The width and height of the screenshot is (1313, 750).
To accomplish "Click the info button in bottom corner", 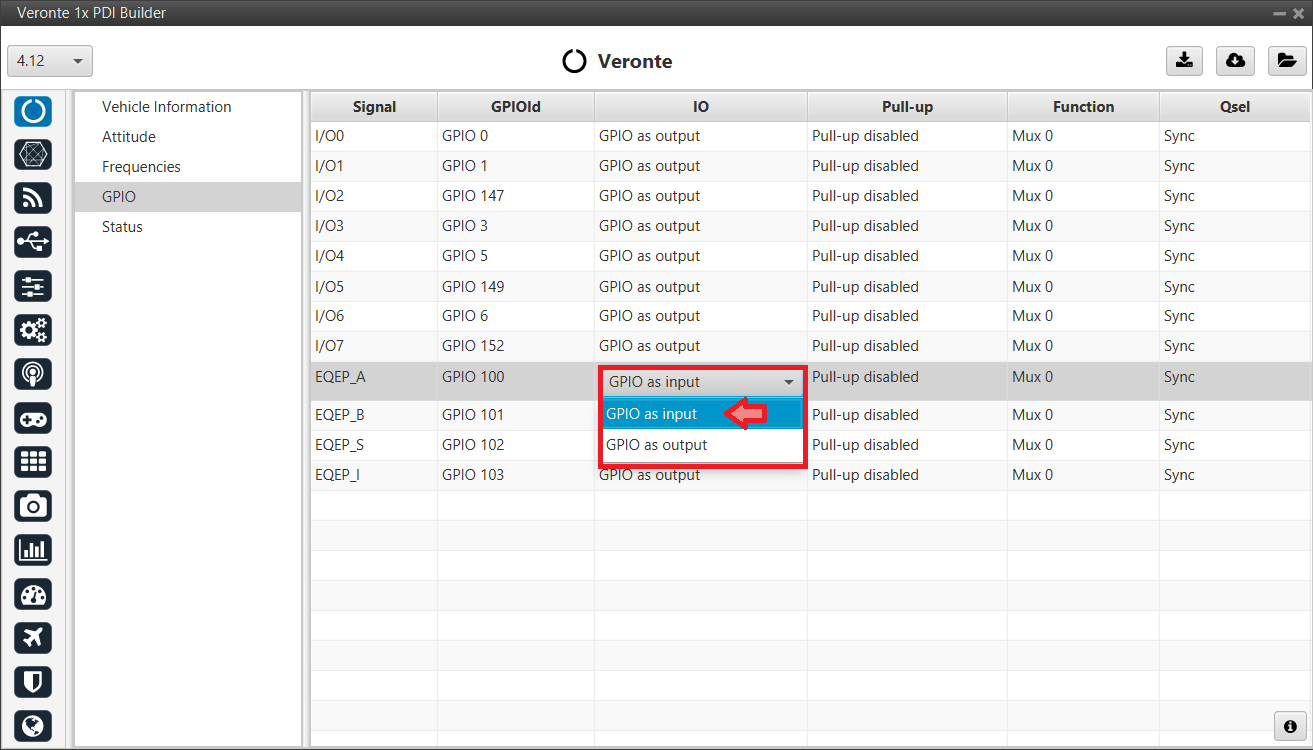I will click(1290, 726).
